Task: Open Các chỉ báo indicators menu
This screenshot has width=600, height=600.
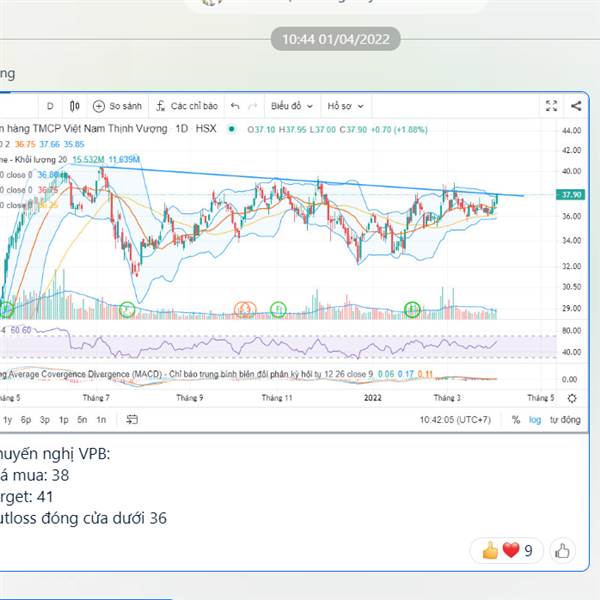Action: pyautogui.click(x=187, y=106)
